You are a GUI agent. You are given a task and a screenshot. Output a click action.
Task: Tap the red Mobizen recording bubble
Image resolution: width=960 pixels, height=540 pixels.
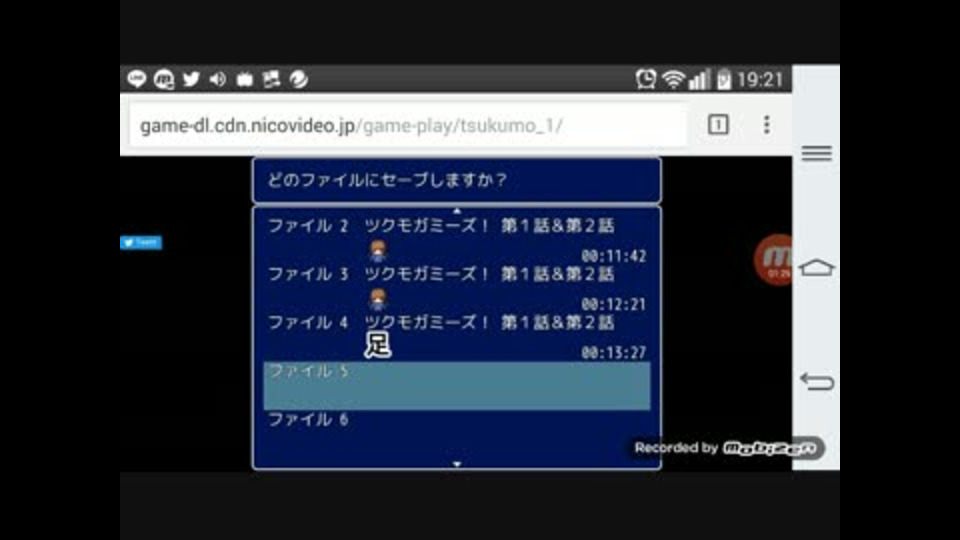coord(774,260)
